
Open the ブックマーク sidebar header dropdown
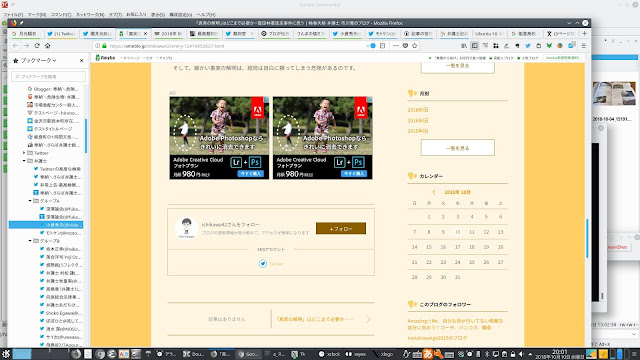(38, 60)
